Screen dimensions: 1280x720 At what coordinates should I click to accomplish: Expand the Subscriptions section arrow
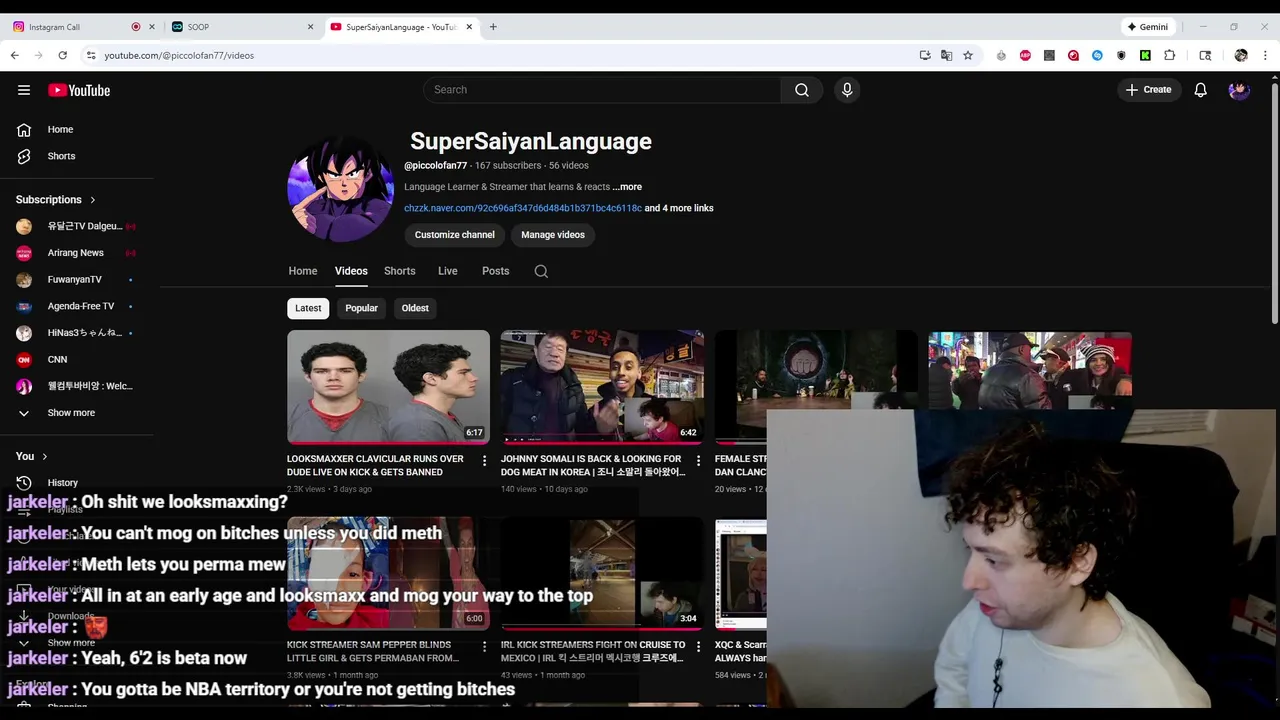[x=93, y=200]
